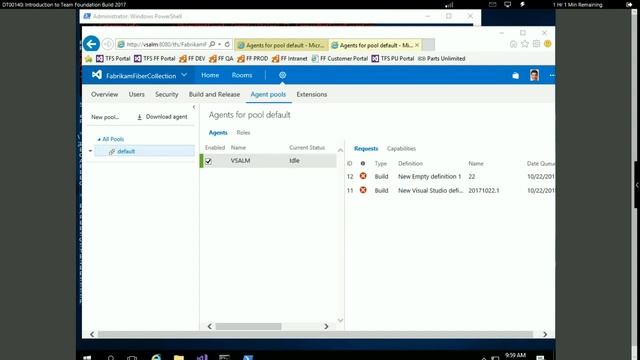The width and height of the screenshot is (640, 360).
Task: Select the default pool tree item
Action: pos(144,151)
